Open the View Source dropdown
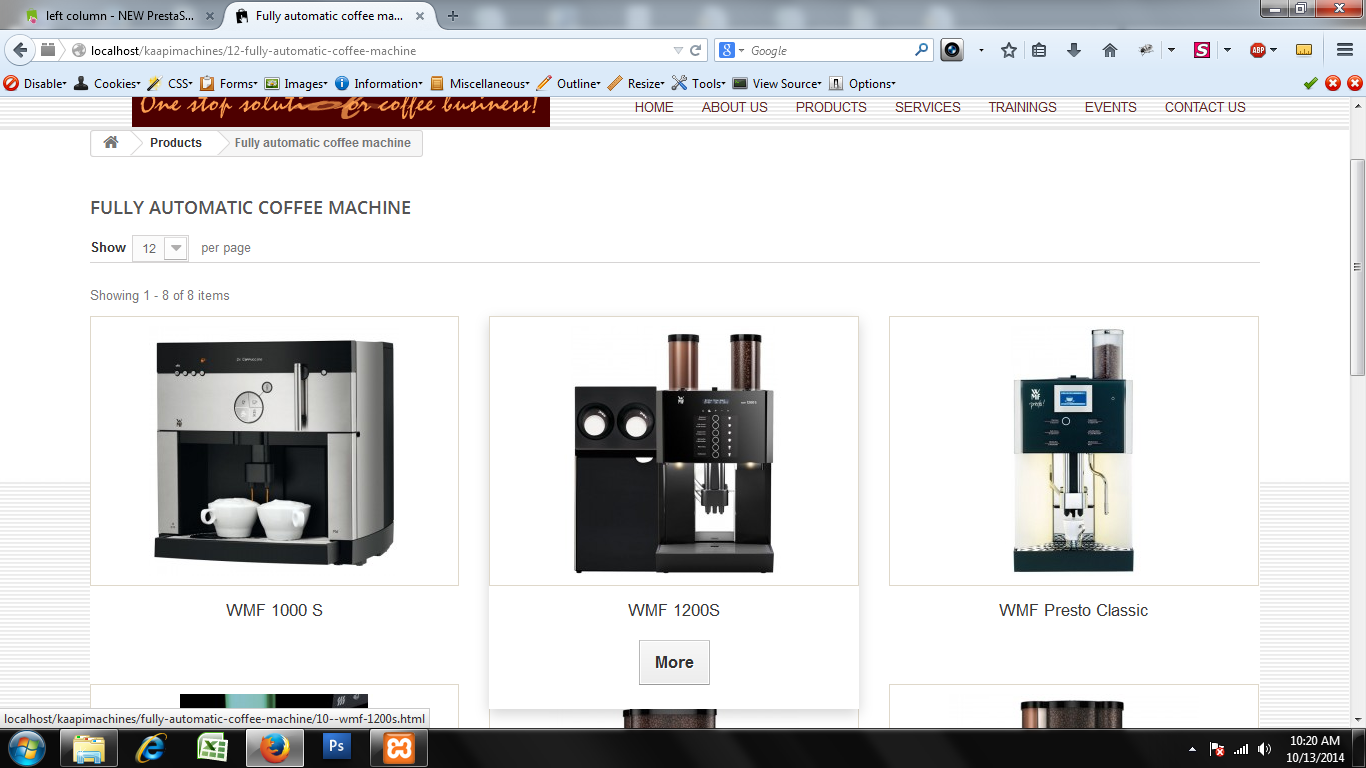1366x768 pixels. [x=777, y=84]
